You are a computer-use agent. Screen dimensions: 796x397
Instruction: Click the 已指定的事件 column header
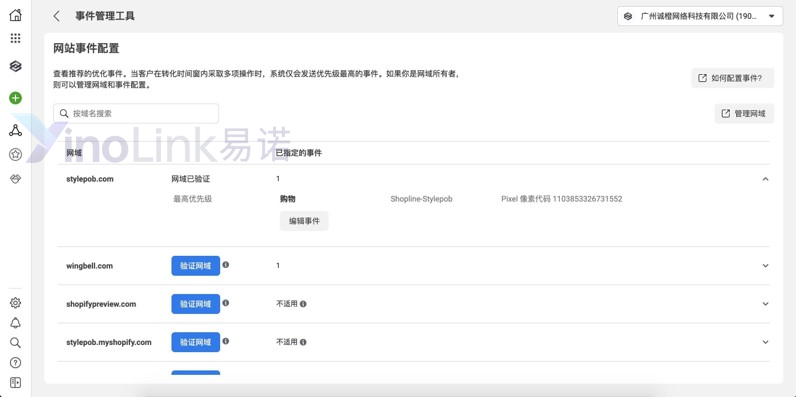298,153
